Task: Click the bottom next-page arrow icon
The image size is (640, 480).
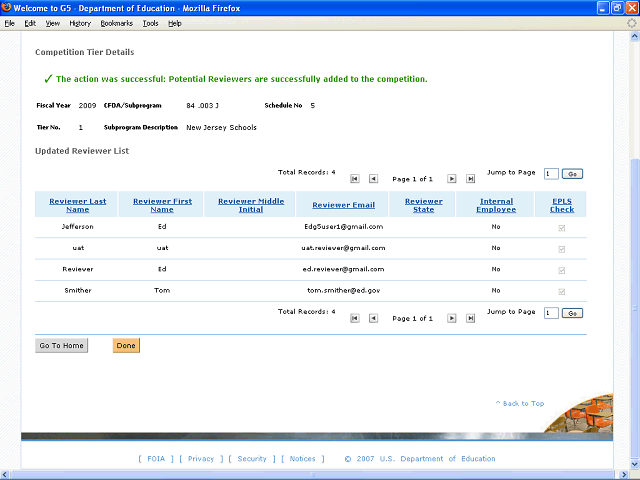Action: click(452, 318)
